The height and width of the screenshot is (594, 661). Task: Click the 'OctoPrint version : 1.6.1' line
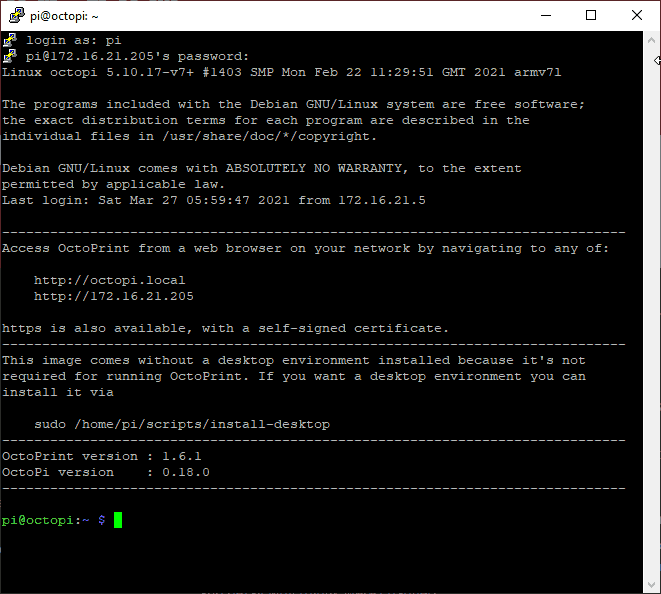[x=102, y=457]
